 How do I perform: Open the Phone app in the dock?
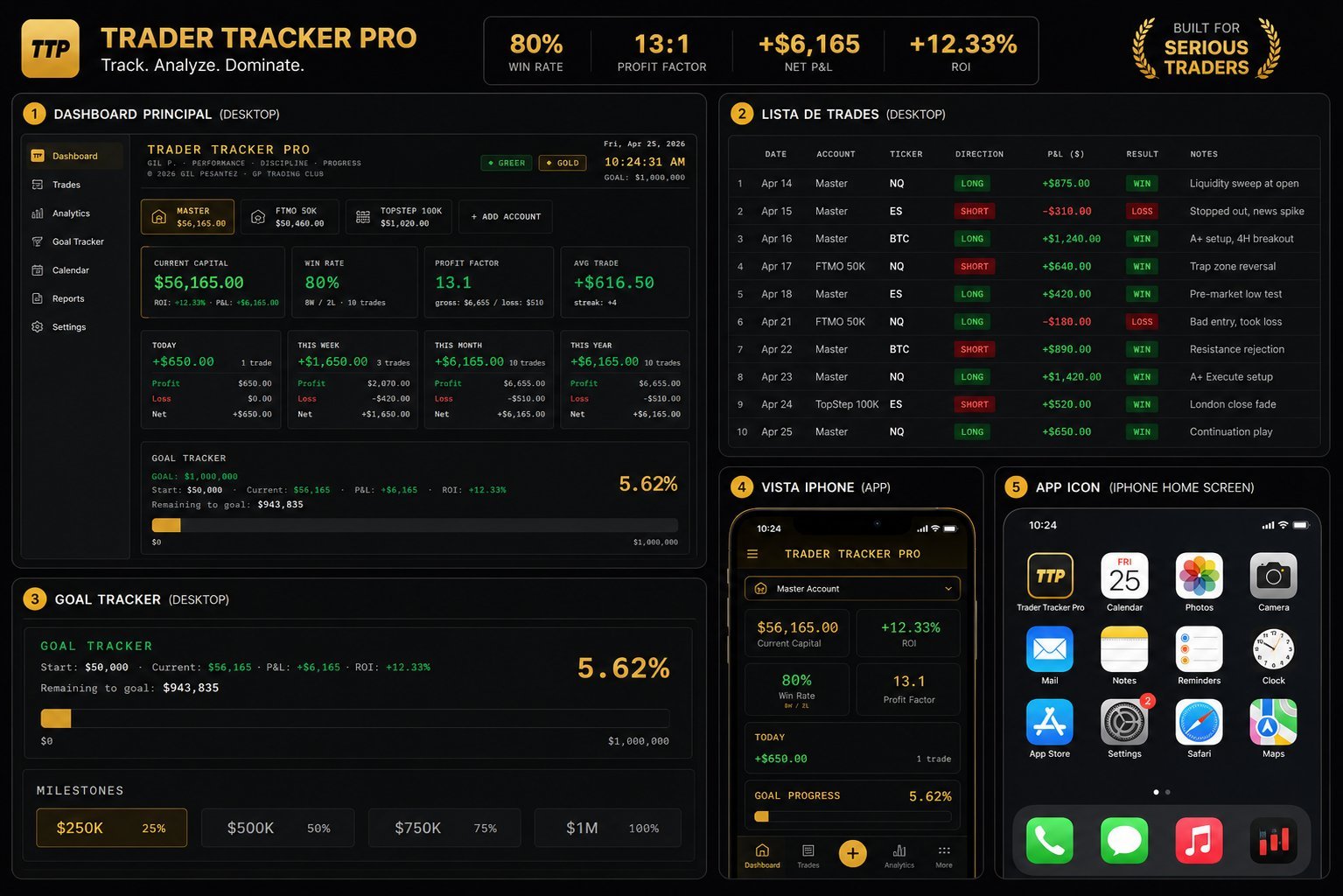(1050, 841)
